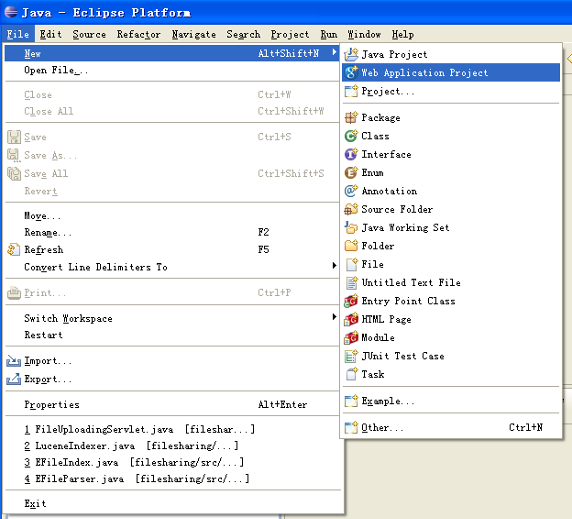
Task: Select Untitled Text File label
Action: click(x=411, y=283)
